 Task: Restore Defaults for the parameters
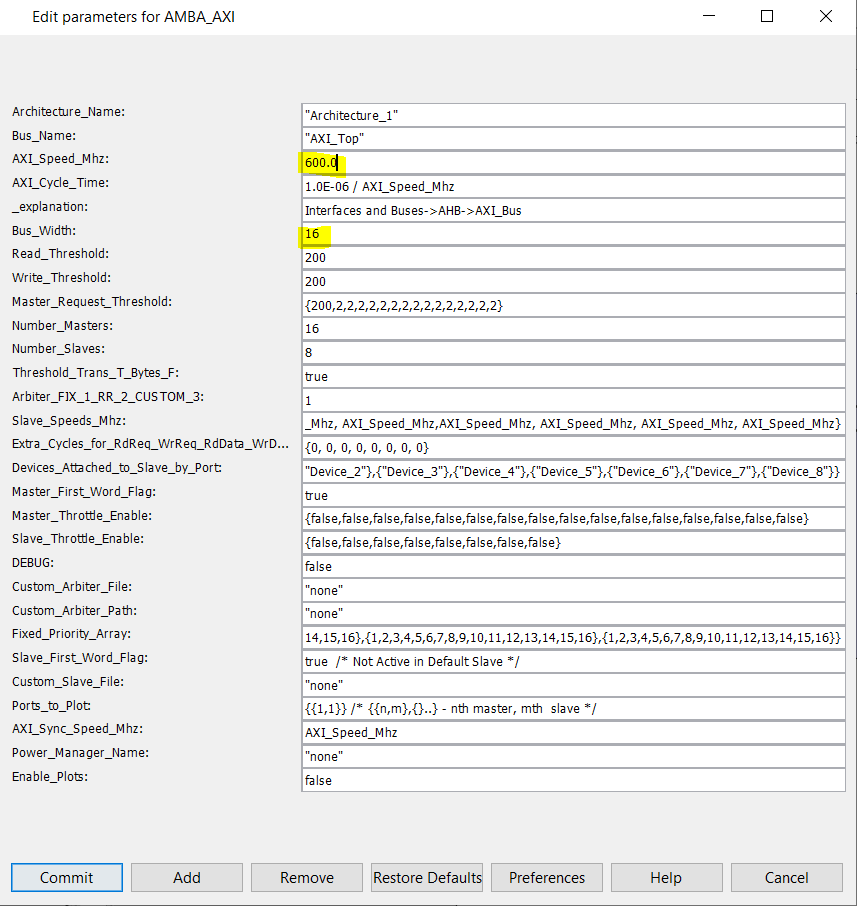click(427, 877)
